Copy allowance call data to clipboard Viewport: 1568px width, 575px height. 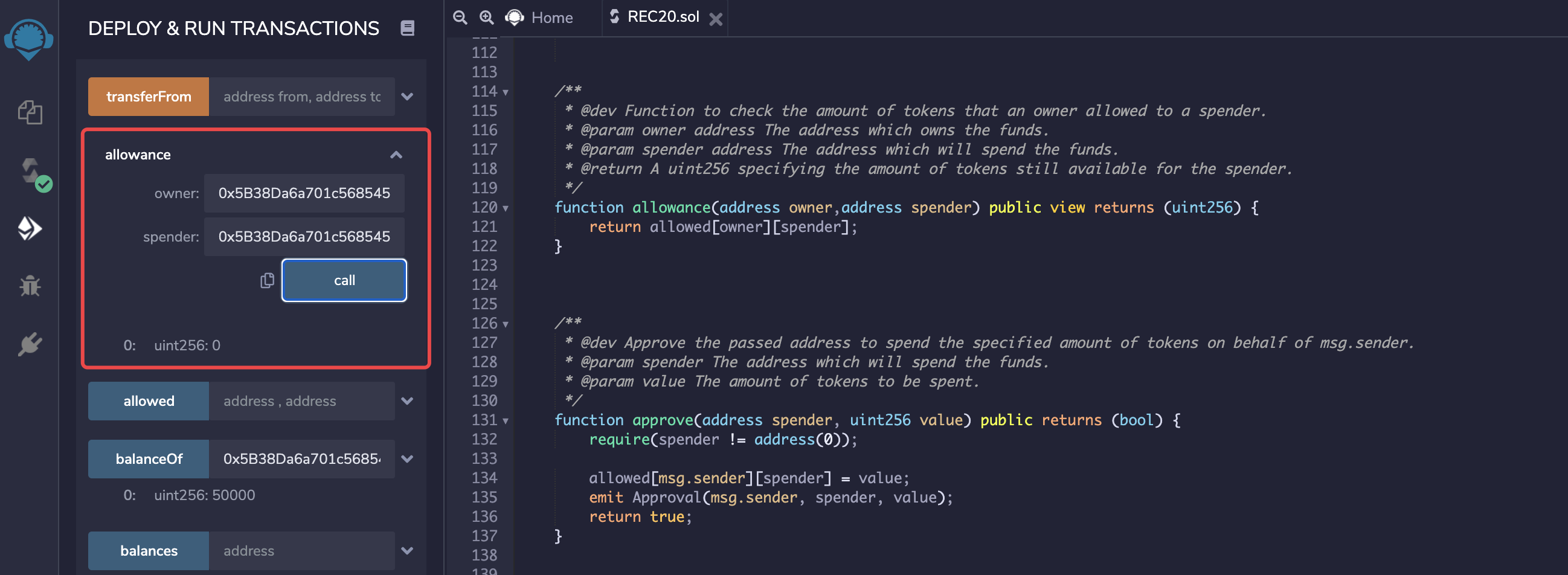click(x=267, y=280)
